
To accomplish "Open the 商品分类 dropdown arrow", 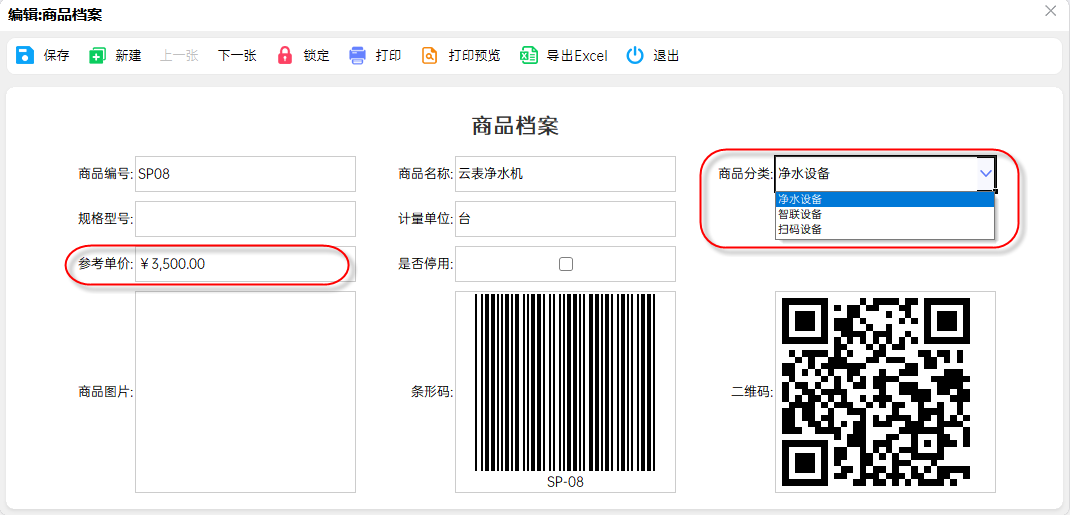I will 986,173.
